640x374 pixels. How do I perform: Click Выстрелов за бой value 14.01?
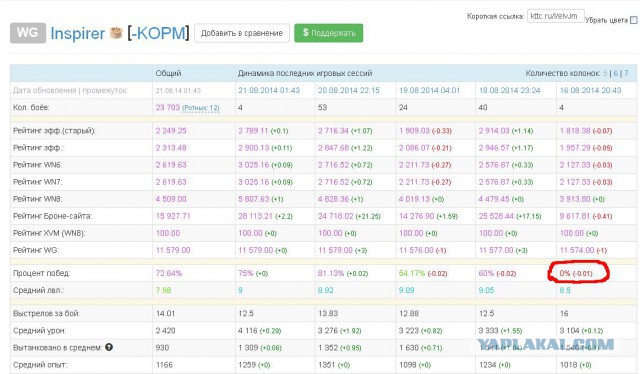point(165,314)
